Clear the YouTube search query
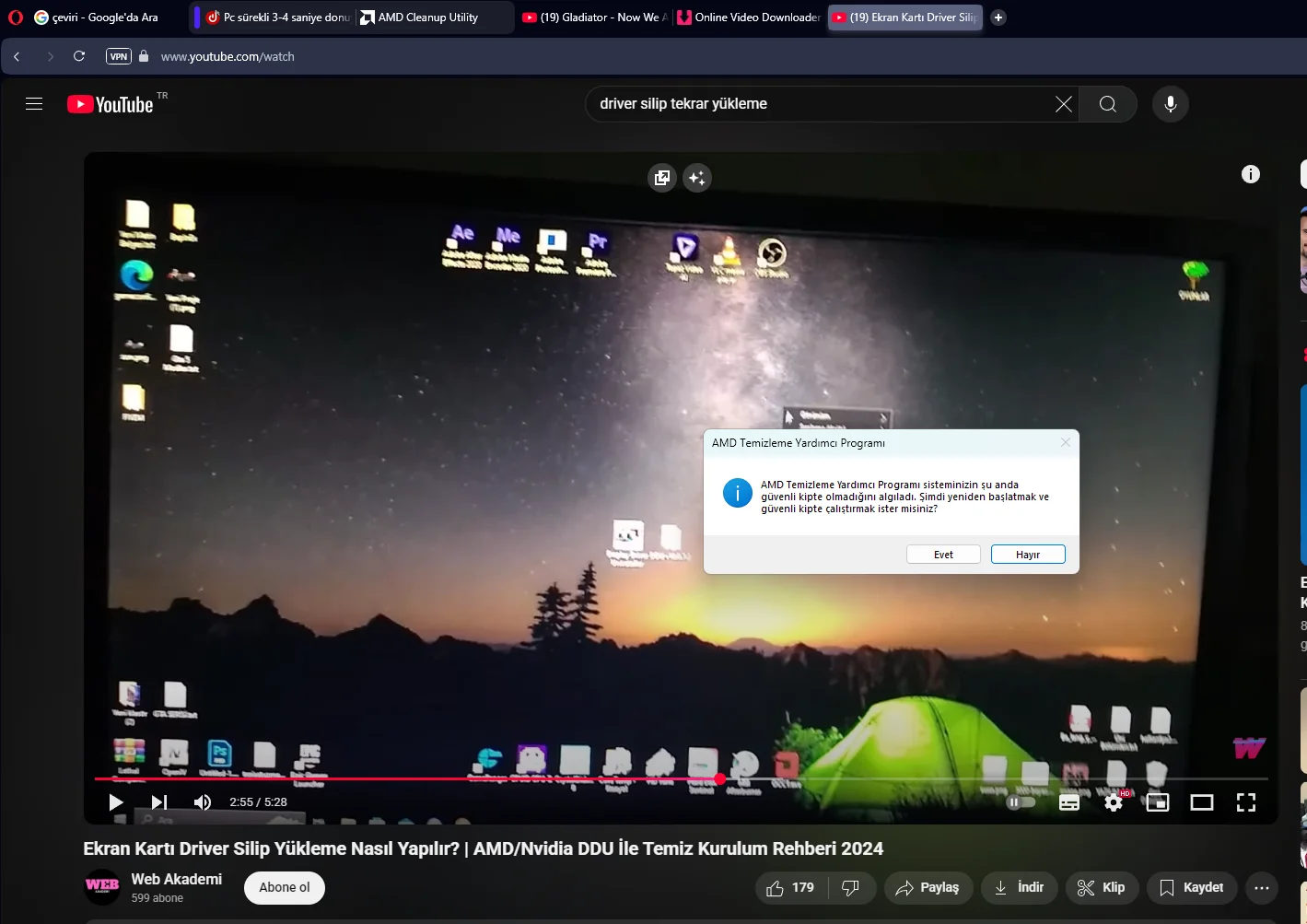The image size is (1307, 924). coord(1063,104)
